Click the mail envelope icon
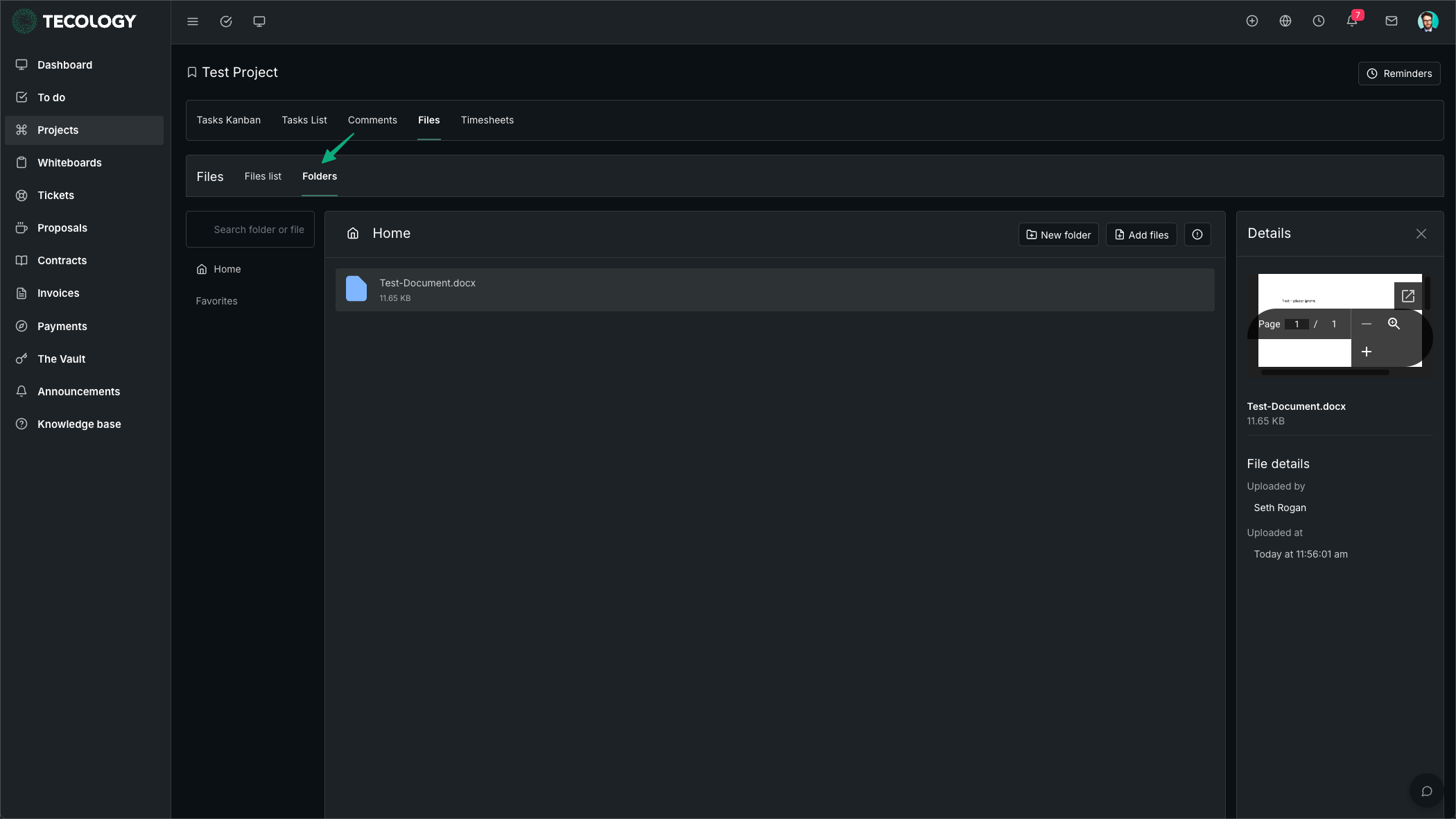Image resolution: width=1456 pixels, height=819 pixels. 1391,21
